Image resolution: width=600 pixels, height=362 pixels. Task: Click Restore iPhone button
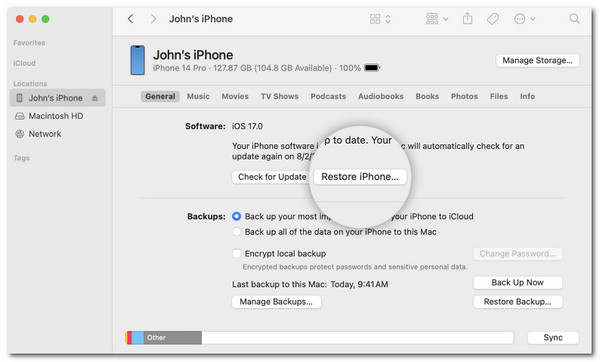point(360,177)
